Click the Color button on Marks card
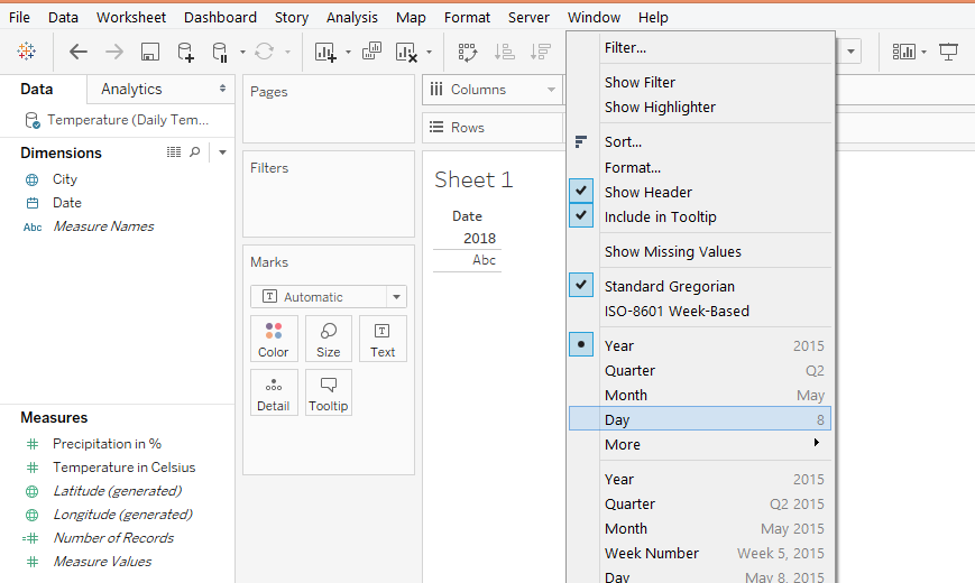 (273, 339)
